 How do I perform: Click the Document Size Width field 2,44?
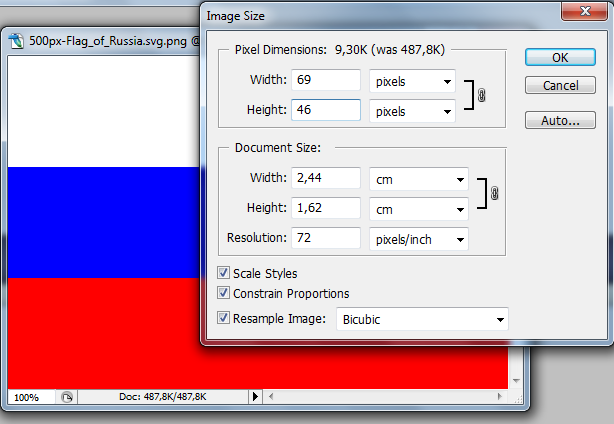pyautogui.click(x=326, y=178)
